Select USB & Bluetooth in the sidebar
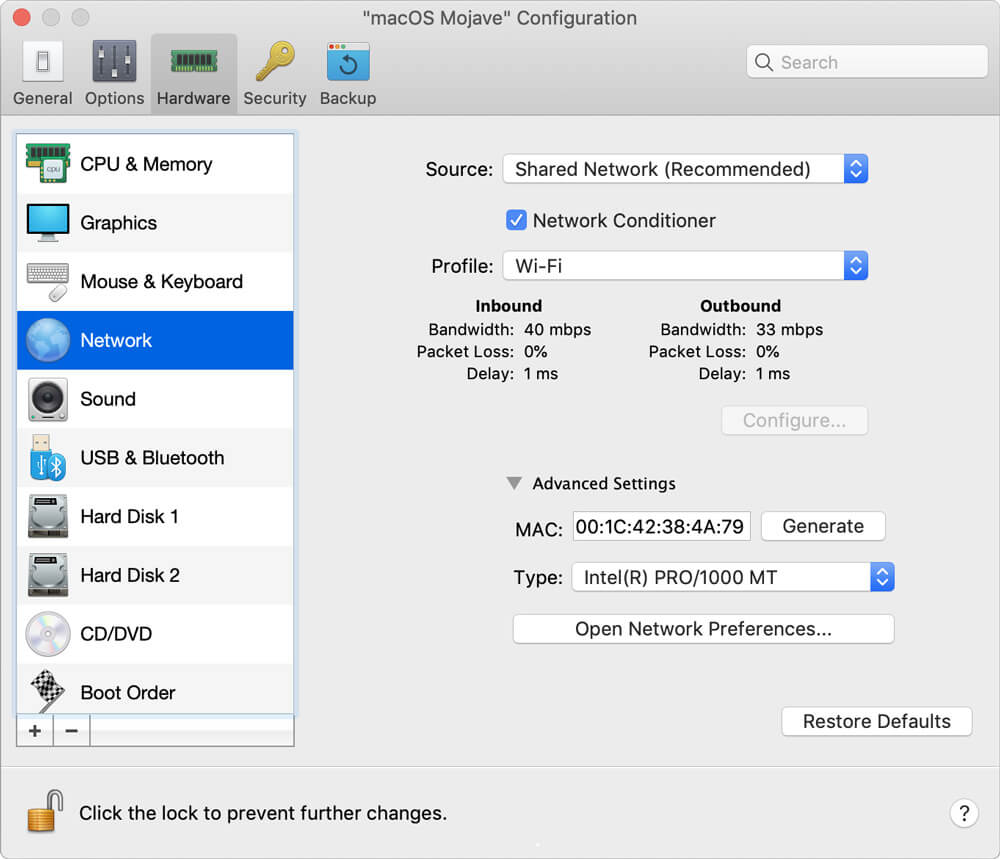Viewport: 1000px width, 859px height. [x=150, y=457]
